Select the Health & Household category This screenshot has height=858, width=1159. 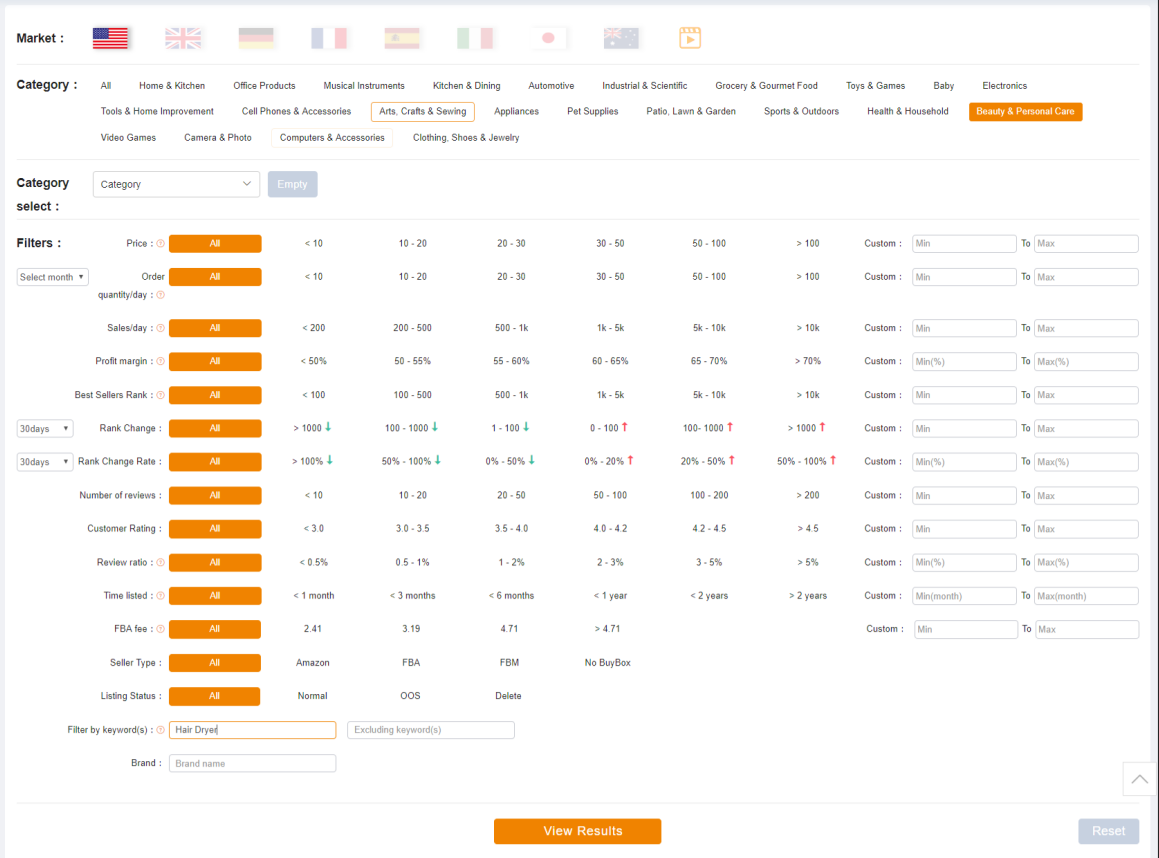click(908, 112)
